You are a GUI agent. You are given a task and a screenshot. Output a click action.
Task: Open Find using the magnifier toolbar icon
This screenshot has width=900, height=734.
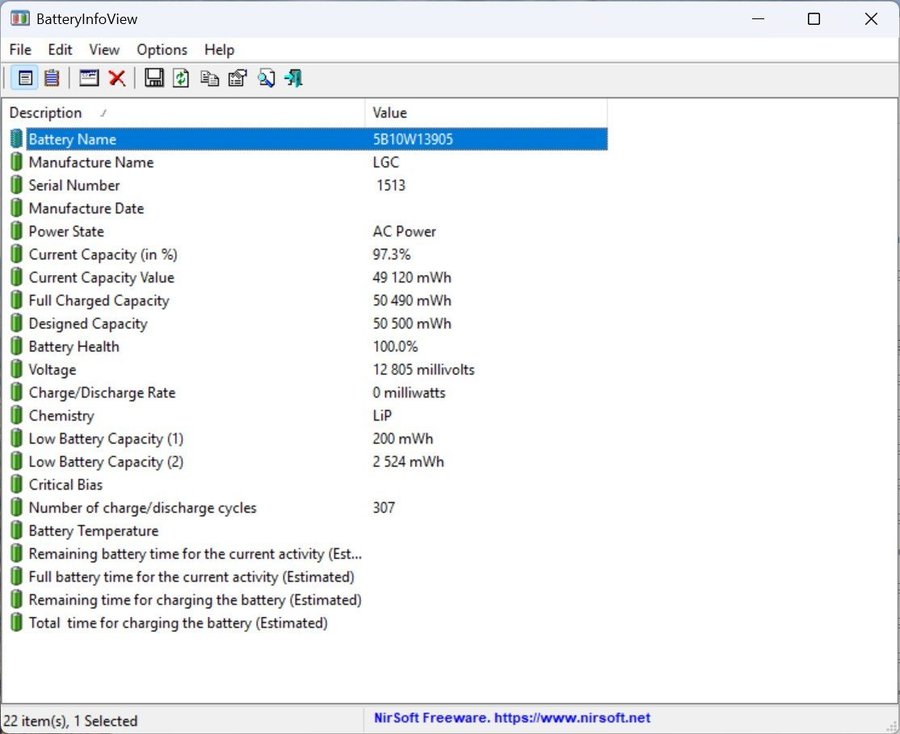click(x=266, y=78)
